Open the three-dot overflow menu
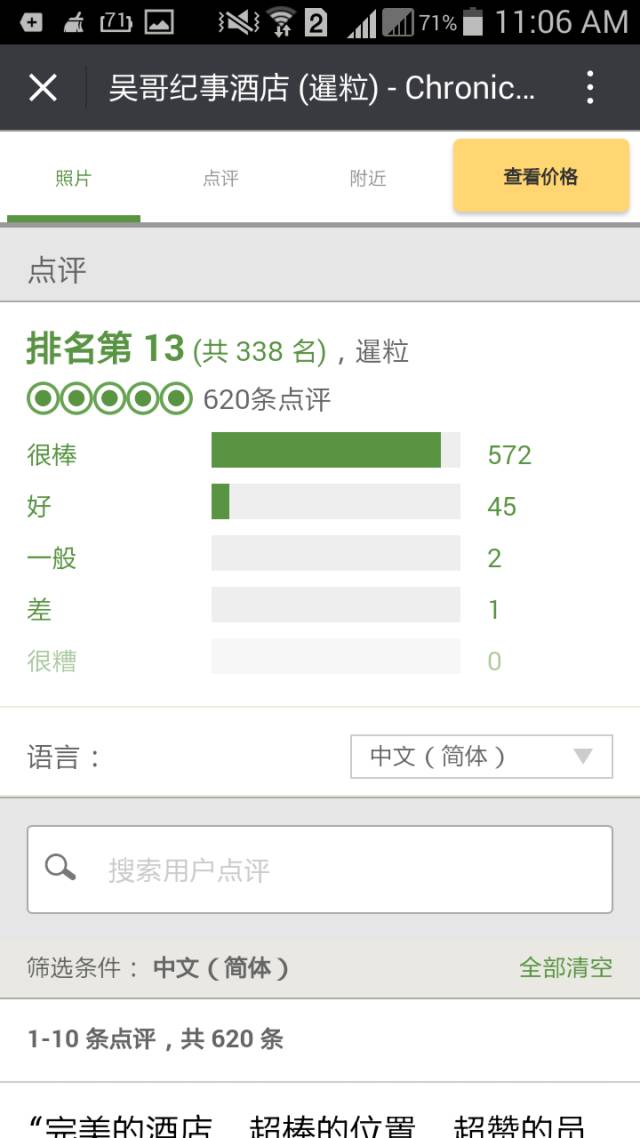 tap(590, 88)
